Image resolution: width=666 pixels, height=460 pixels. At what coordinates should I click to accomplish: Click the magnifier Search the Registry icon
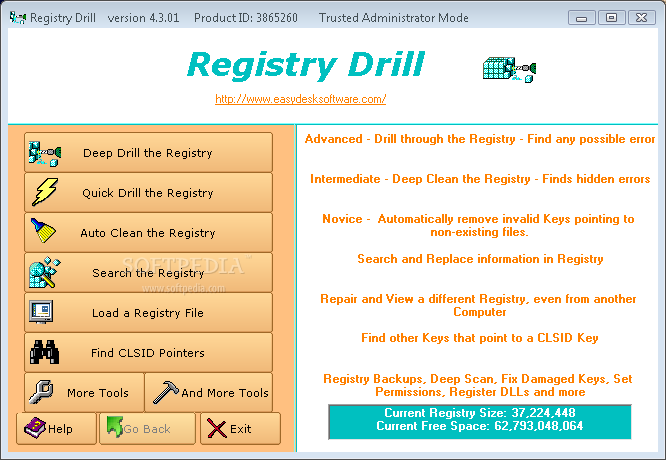45,272
